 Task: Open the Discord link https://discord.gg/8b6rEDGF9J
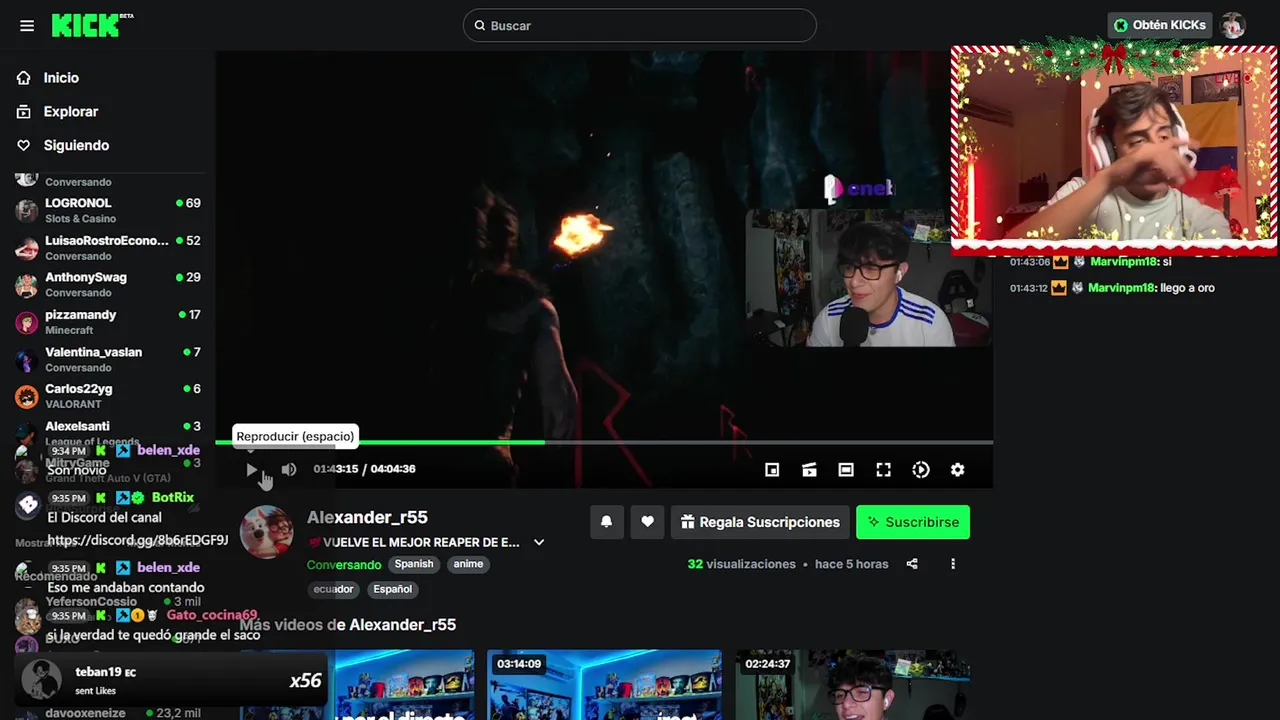coord(138,541)
